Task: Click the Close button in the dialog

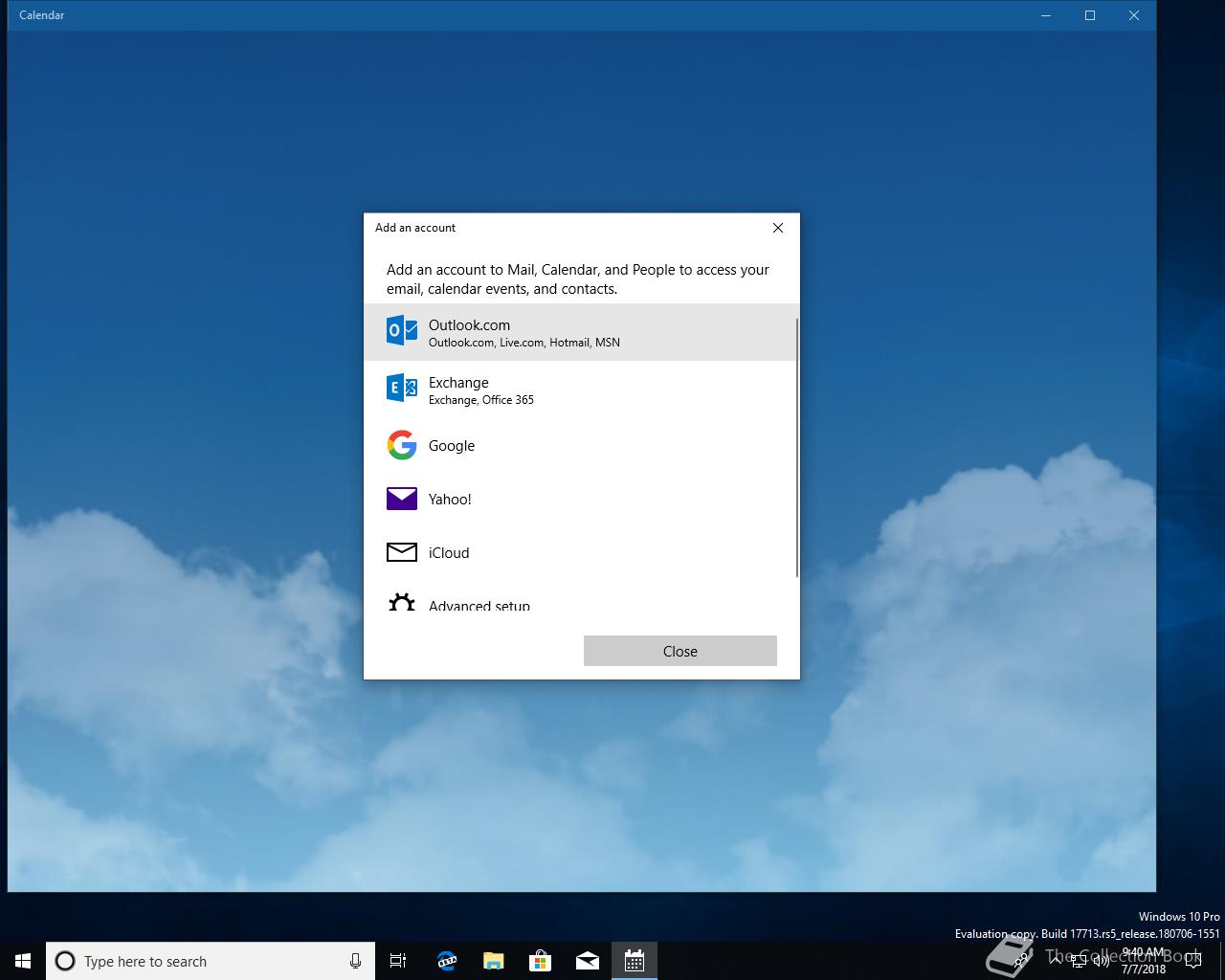Action: point(680,651)
